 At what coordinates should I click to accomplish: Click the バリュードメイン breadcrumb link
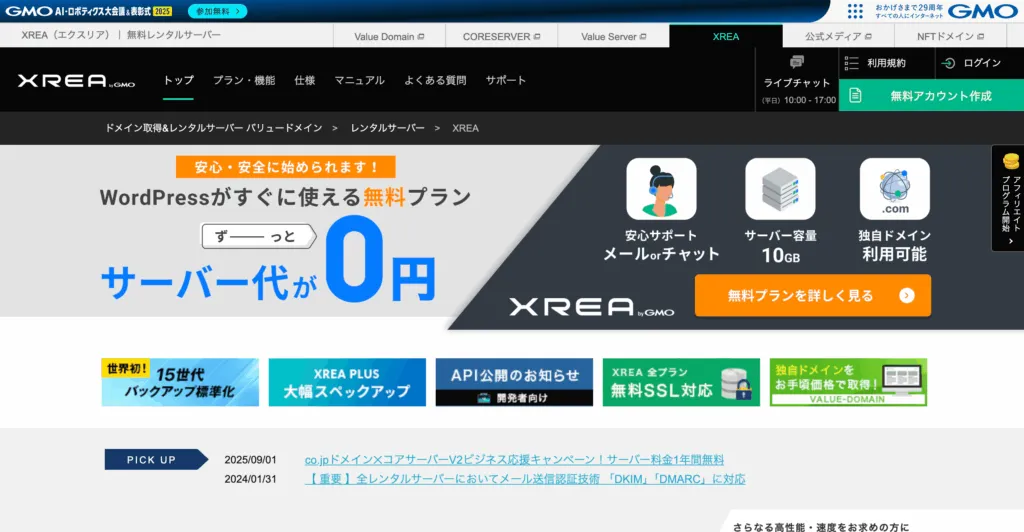tap(214, 128)
